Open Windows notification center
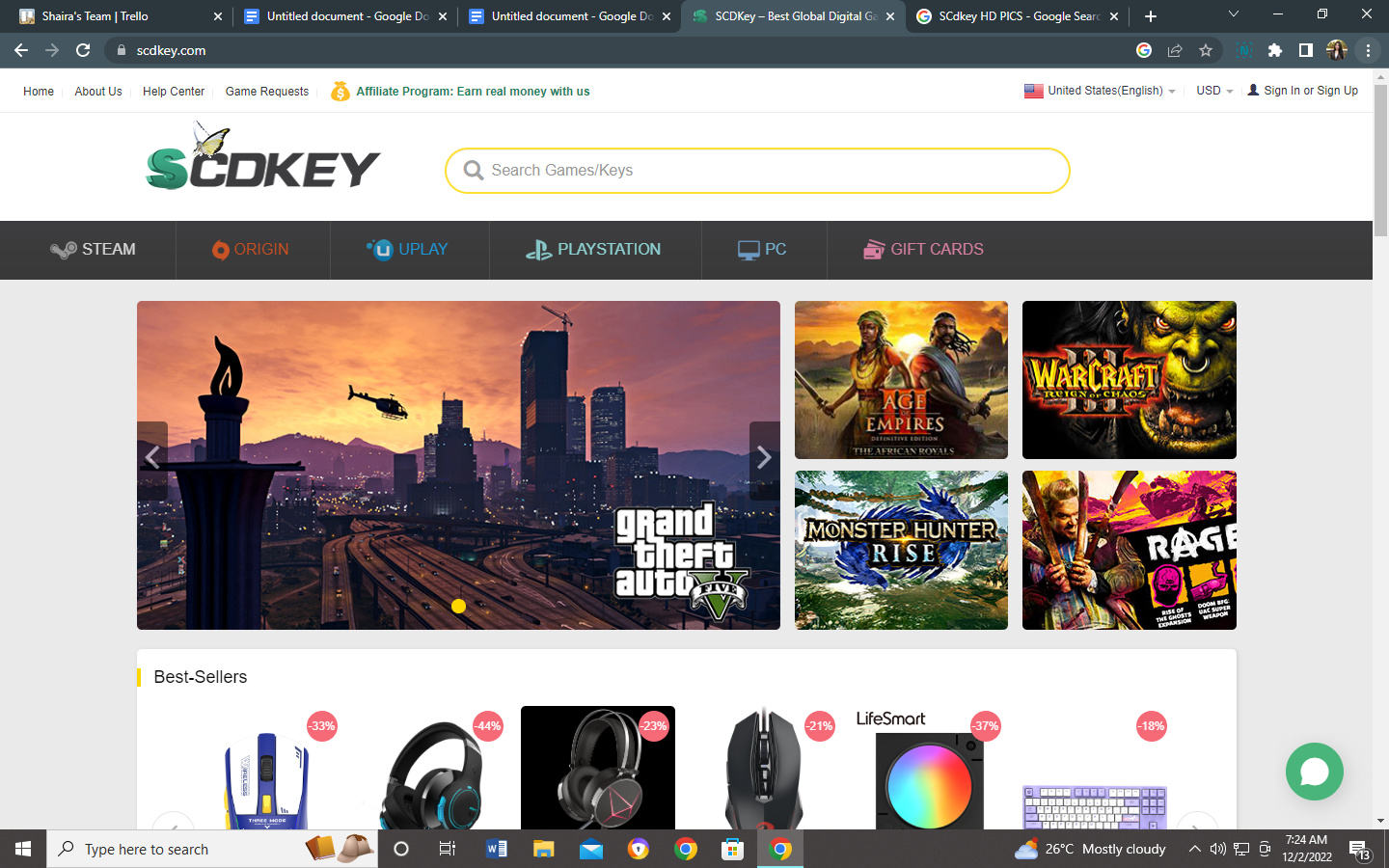 tap(1360, 850)
